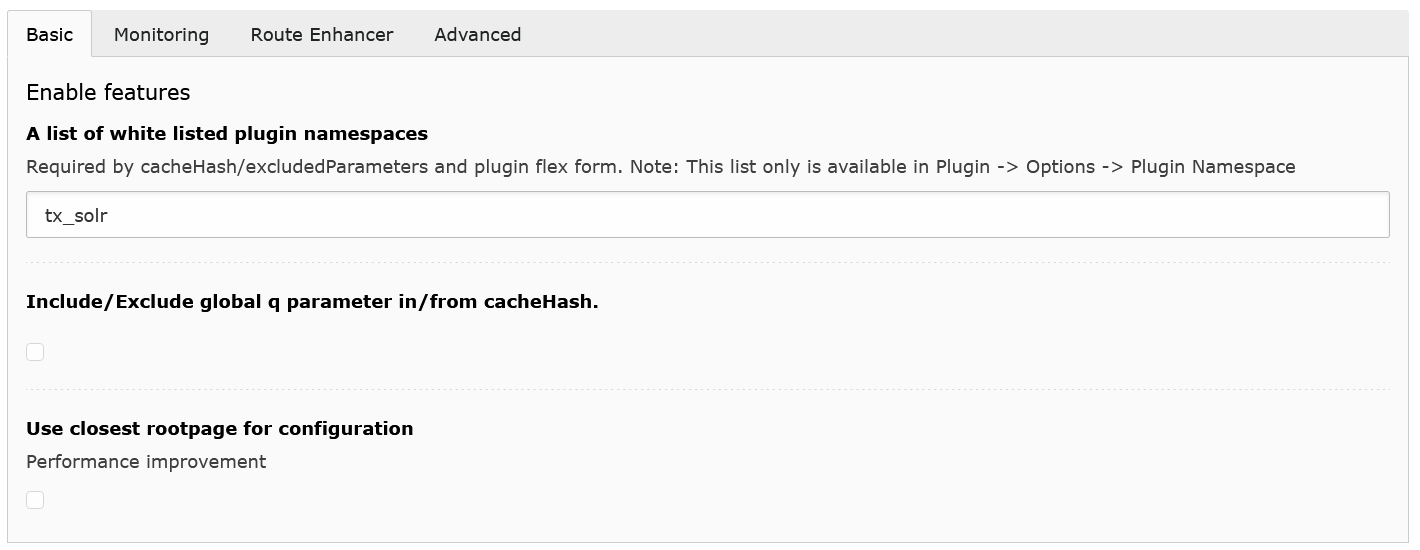Enable the global q parameter cacheHash checkbox
This screenshot has width=1420, height=550.
pos(35,352)
